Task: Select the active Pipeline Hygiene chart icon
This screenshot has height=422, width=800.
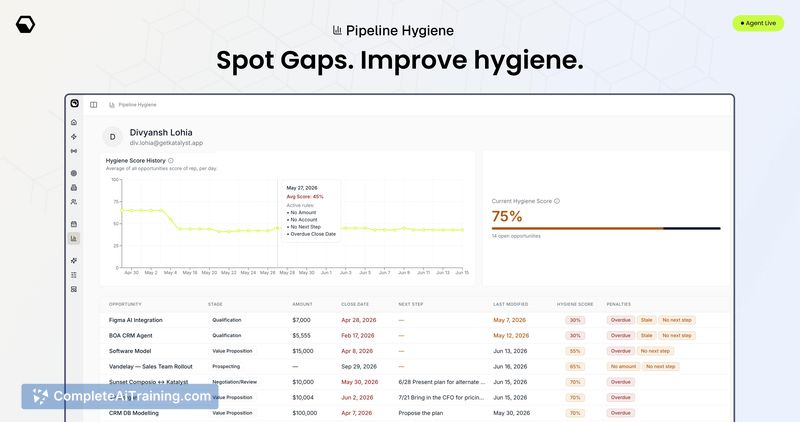Action: [74, 238]
